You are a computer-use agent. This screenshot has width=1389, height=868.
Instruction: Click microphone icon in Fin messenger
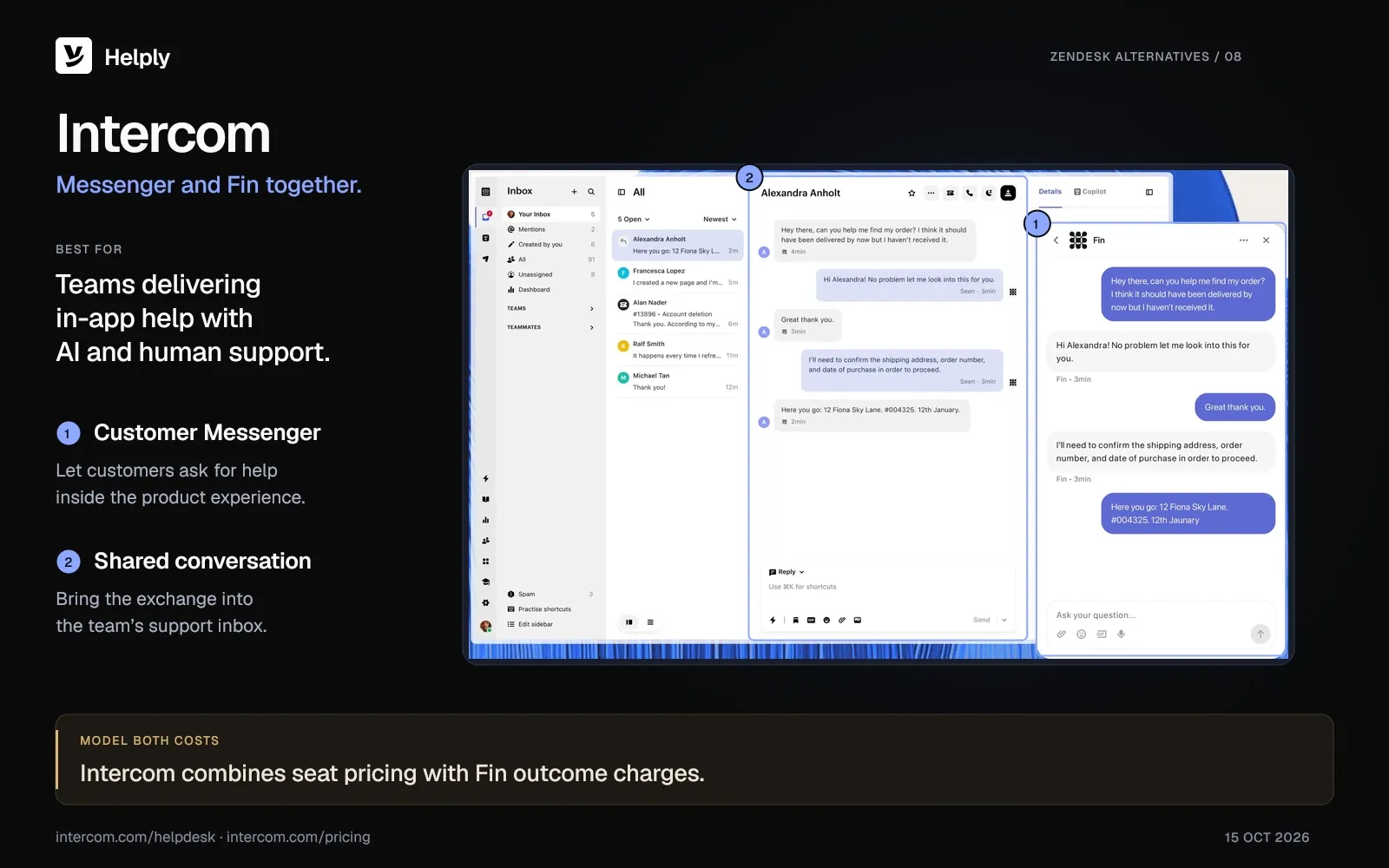(1122, 635)
